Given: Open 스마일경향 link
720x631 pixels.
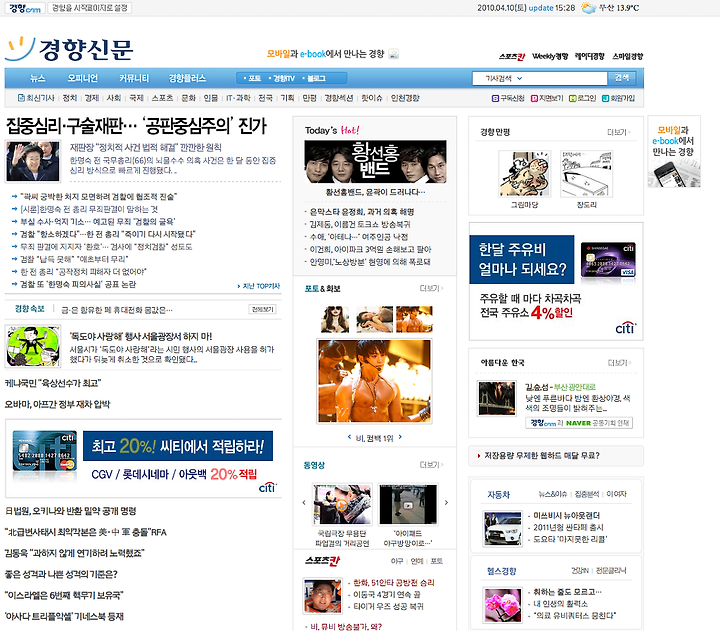Looking at the screenshot, I should tap(628, 56).
